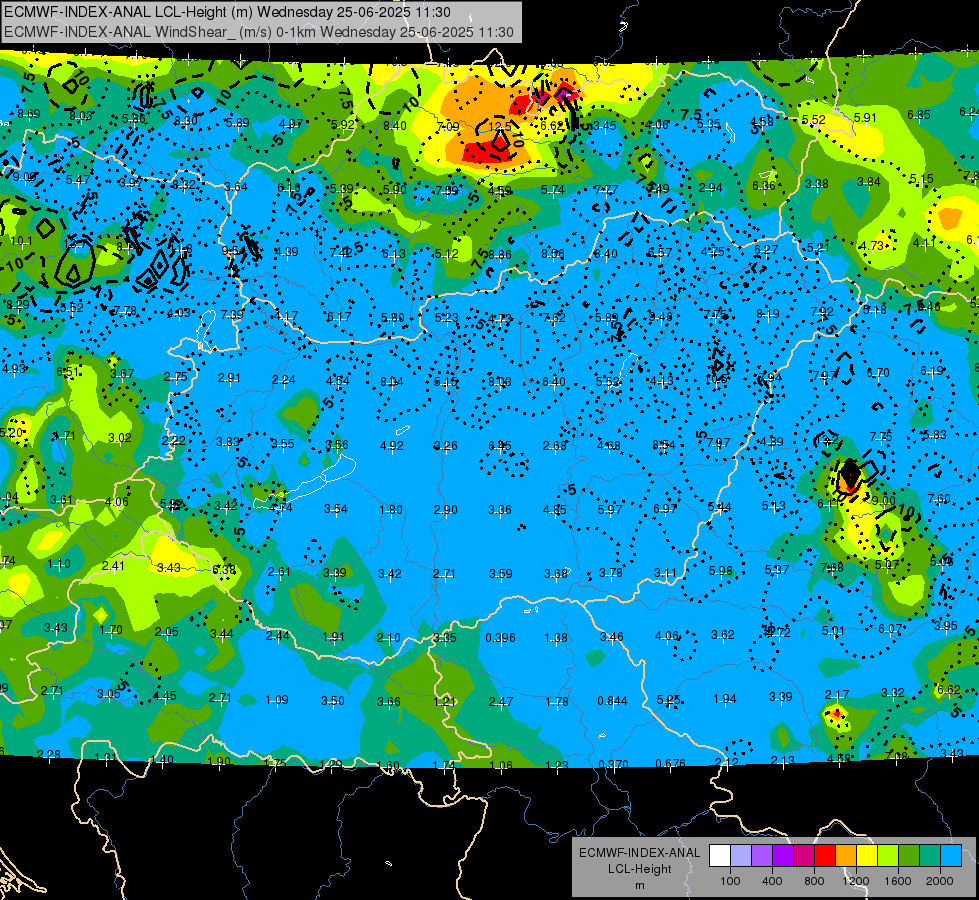Click the wind shear value 8.04
This screenshot has width=979, height=900.
tap(391, 382)
